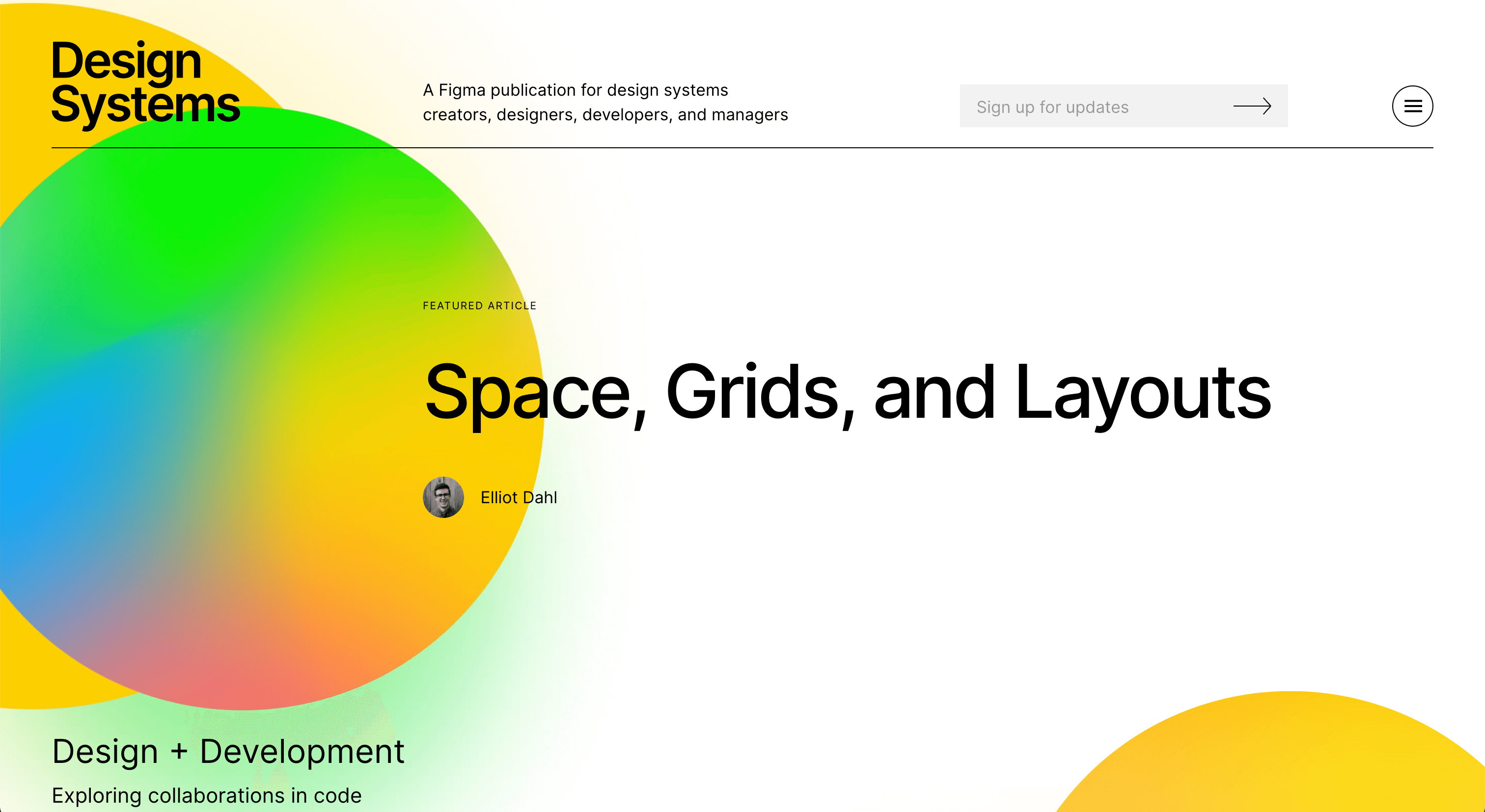Open the hamburger menu icon
Screen dimensions: 1485x812
point(1412,106)
